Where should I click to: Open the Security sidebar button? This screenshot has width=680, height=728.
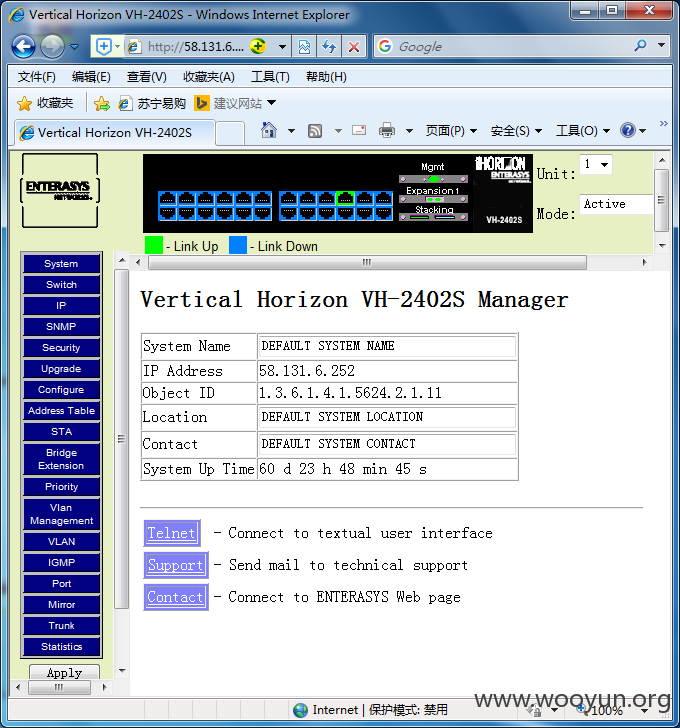click(x=61, y=348)
